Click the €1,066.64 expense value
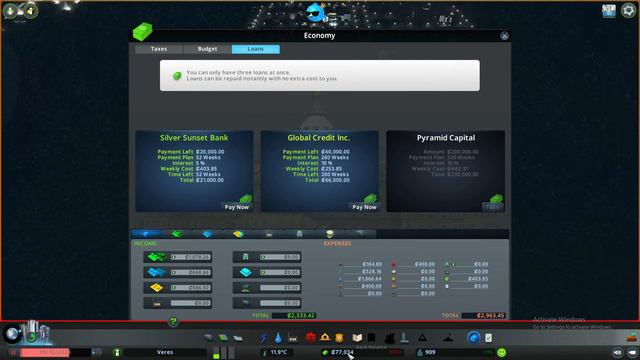 click(369, 279)
